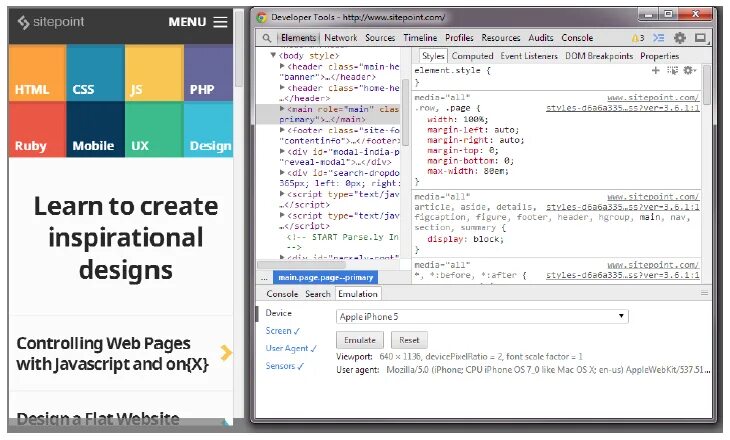Switch to the Console panel tab
The image size is (730, 440).
tap(577, 38)
